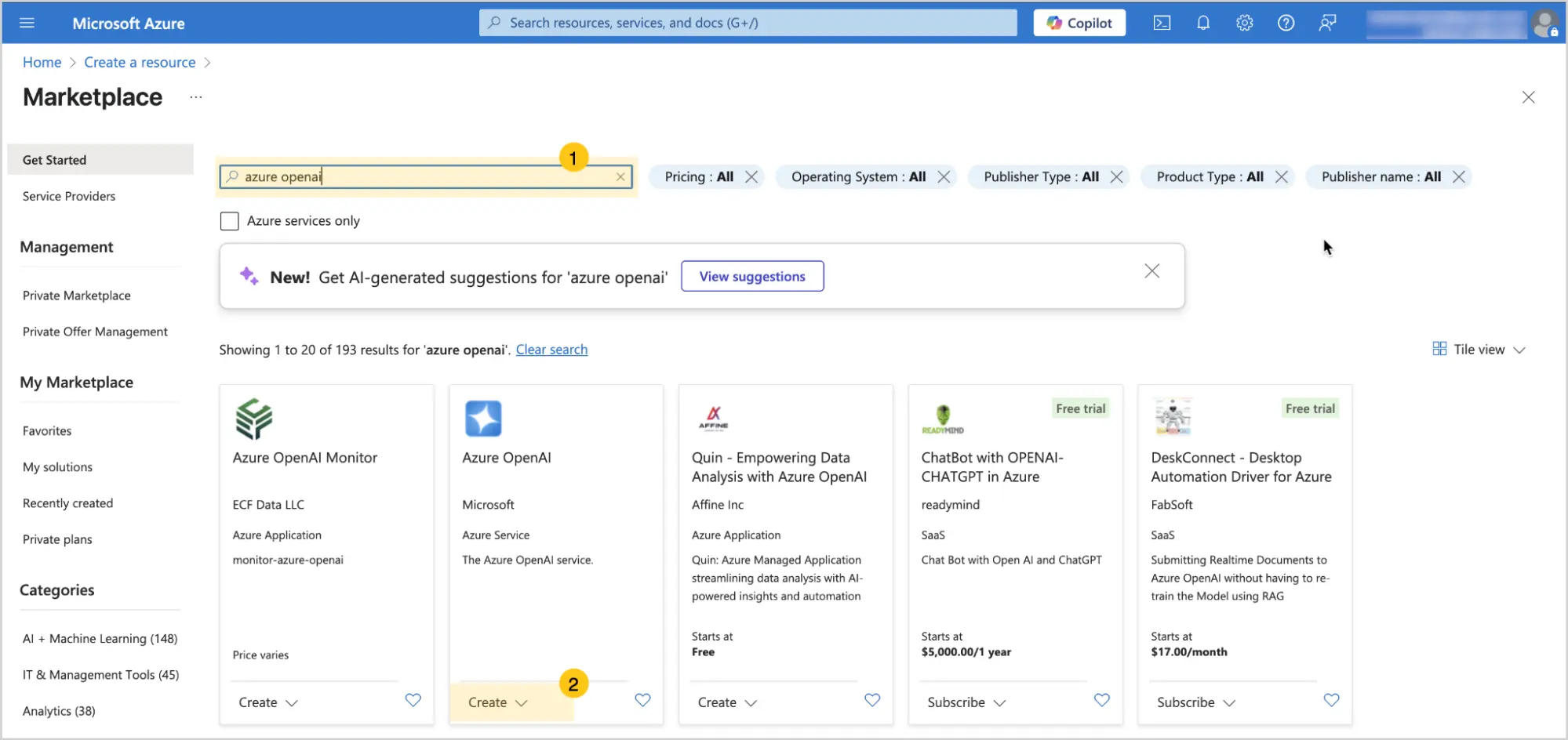This screenshot has width=1568, height=740.
Task: Remove the Operating System filter
Action: point(944,177)
